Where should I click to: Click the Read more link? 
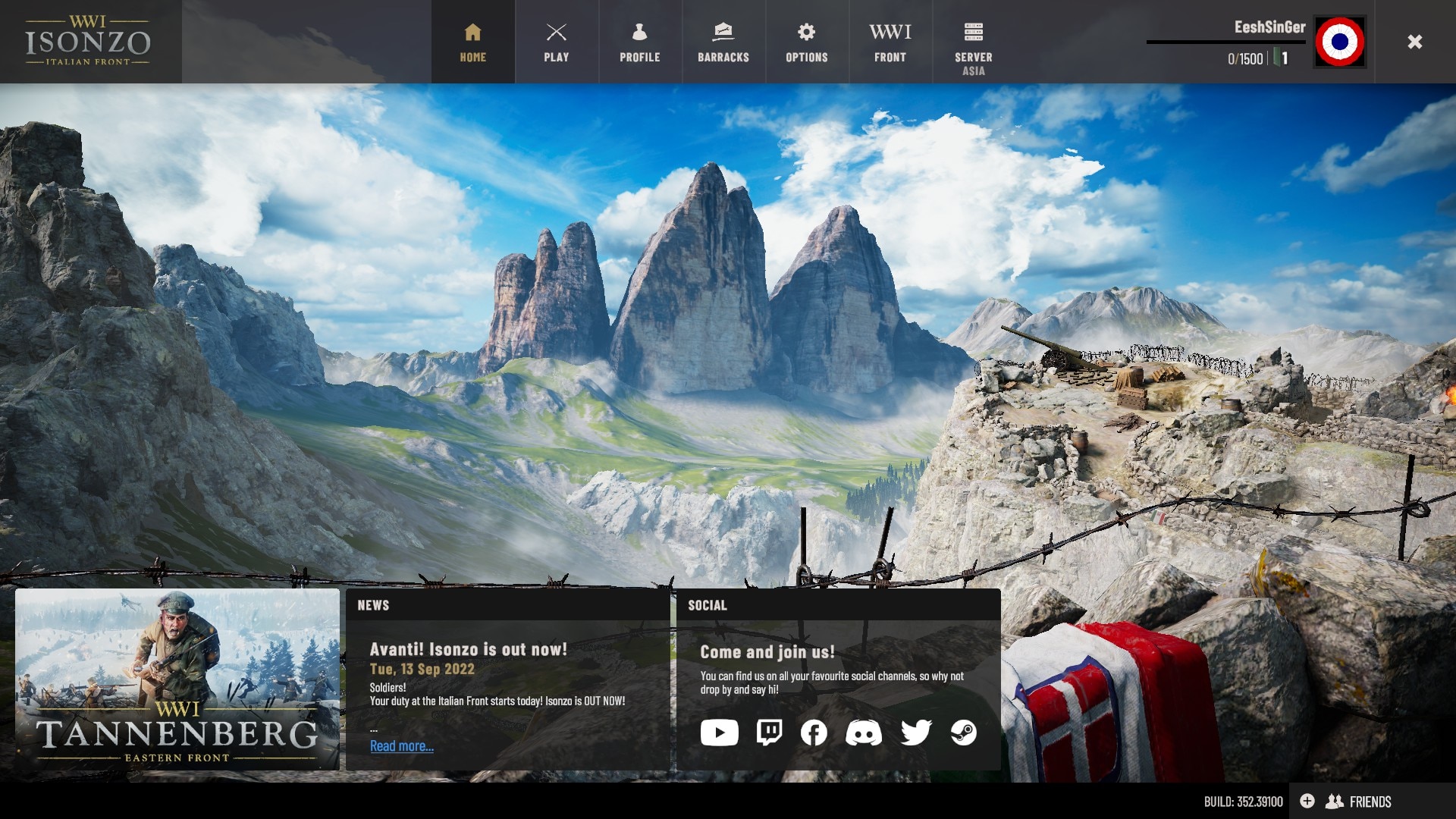tap(402, 746)
